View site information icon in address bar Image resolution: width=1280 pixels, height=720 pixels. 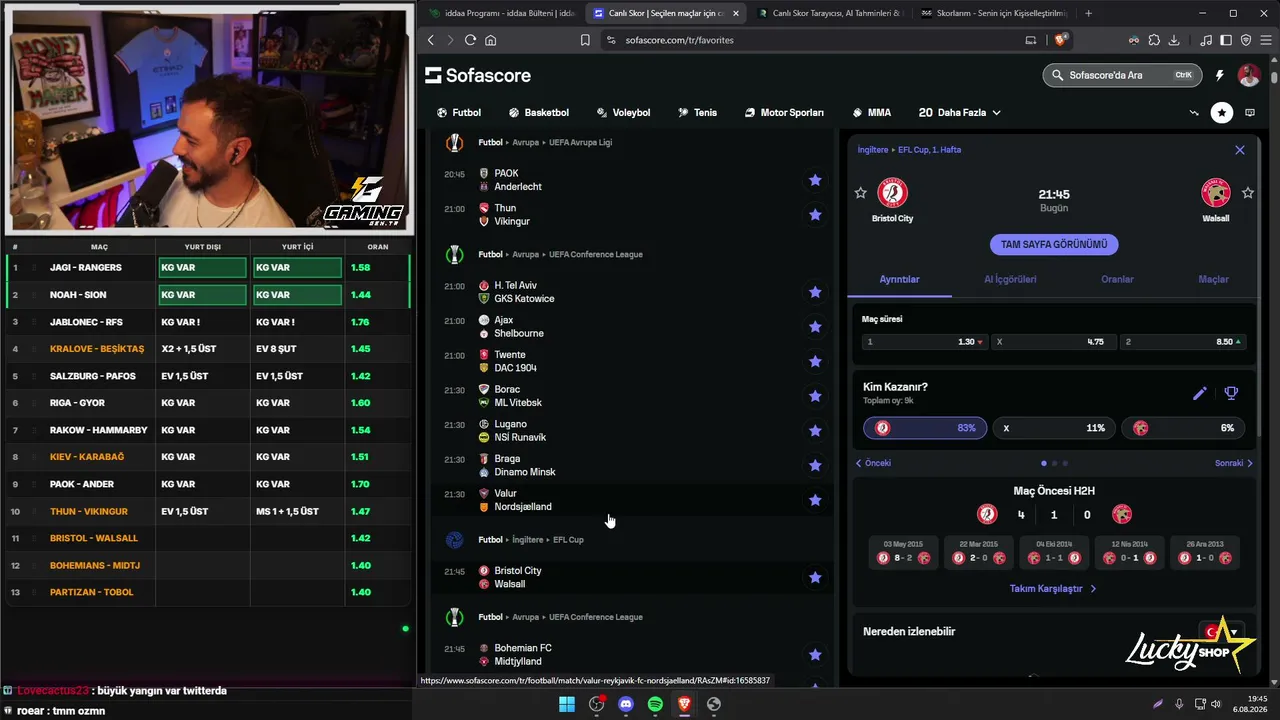point(611,40)
